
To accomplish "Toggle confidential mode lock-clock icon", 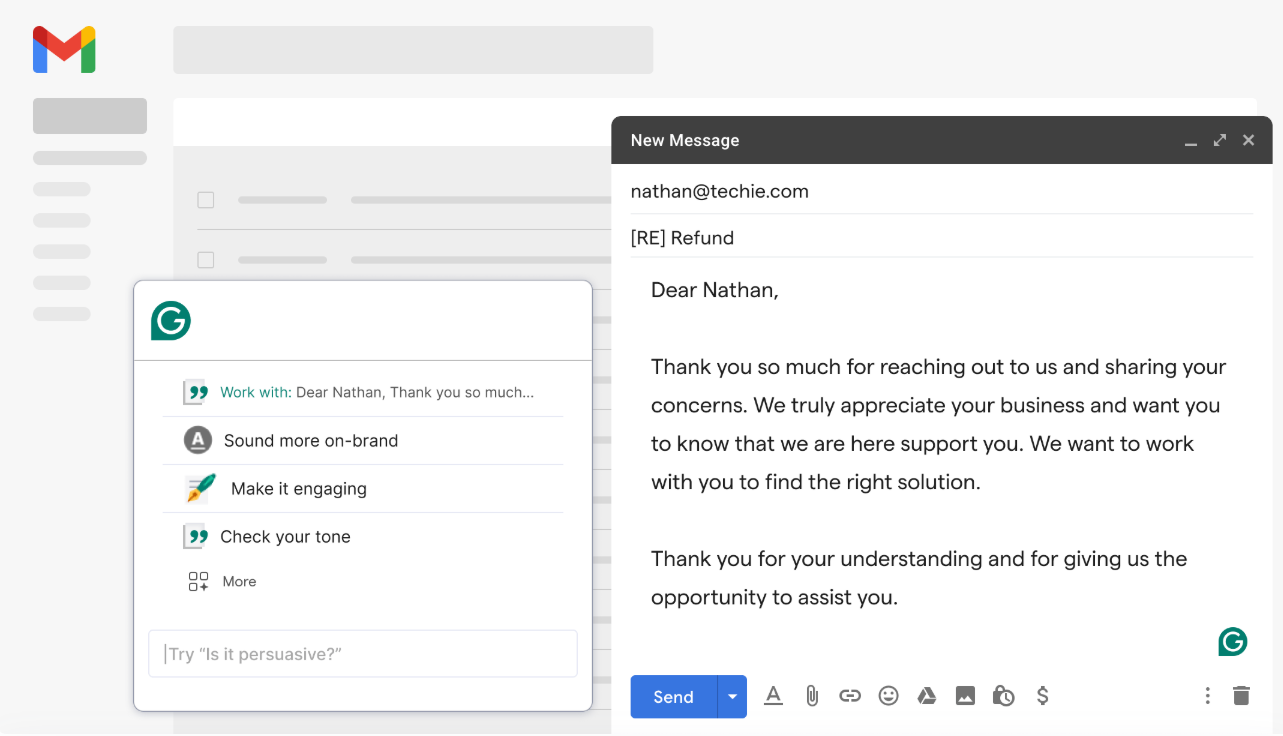I will point(1004,696).
